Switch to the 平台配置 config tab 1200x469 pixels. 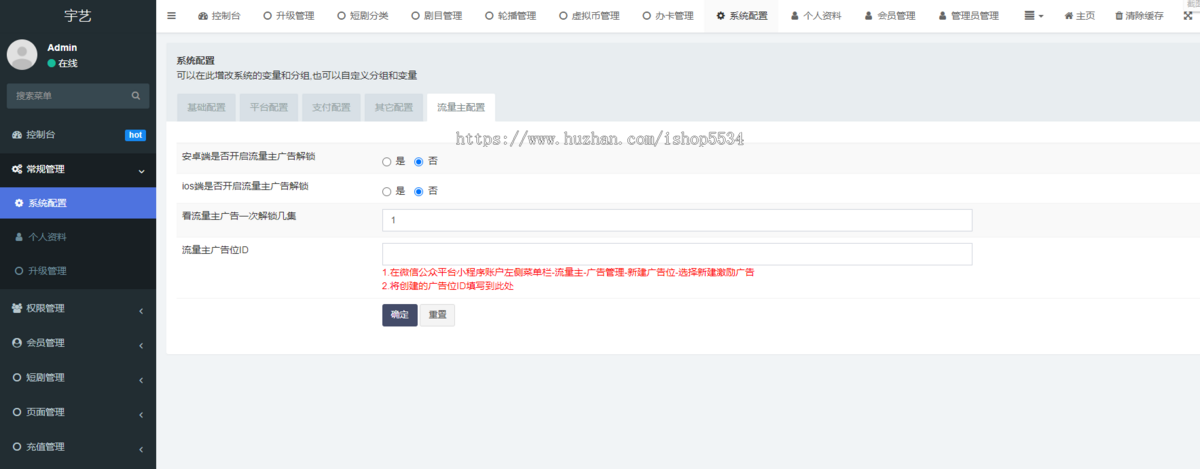[268, 108]
